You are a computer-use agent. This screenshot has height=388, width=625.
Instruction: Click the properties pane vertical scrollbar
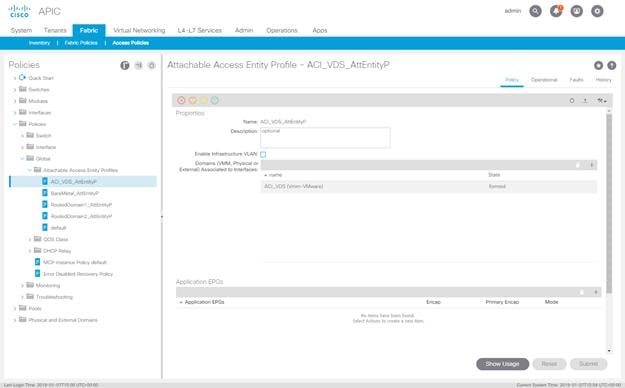click(x=609, y=203)
